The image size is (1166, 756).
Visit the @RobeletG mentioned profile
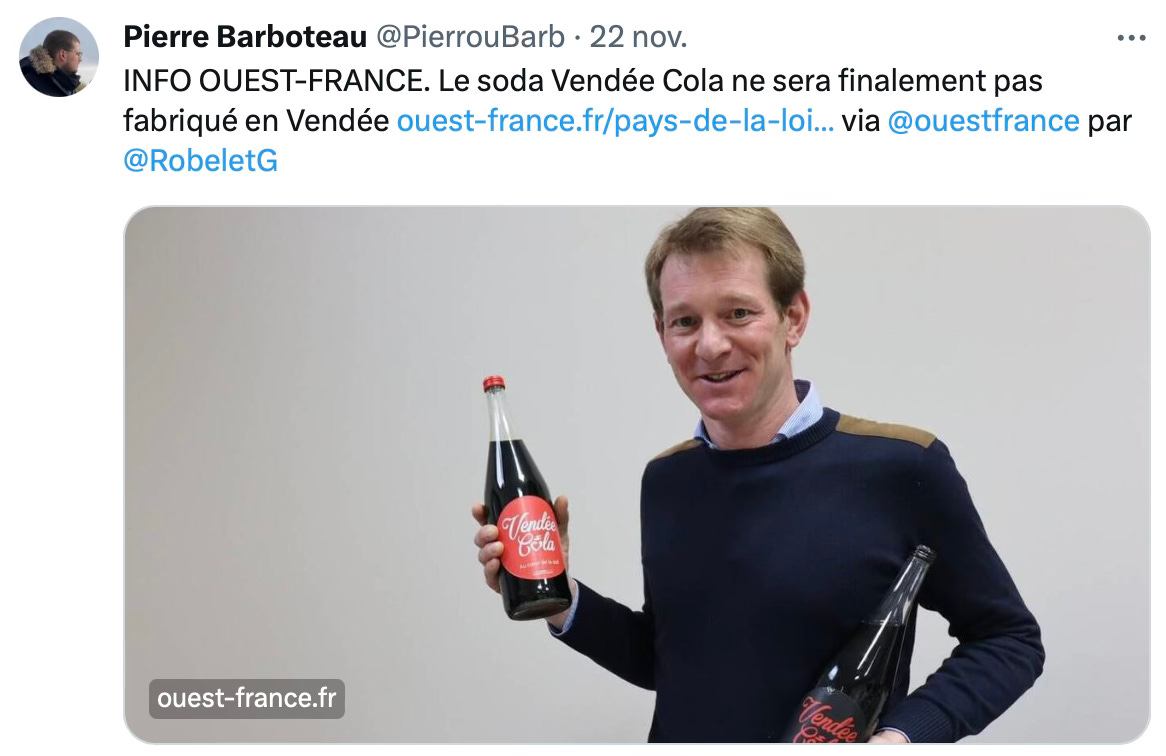pyautogui.click(x=201, y=161)
